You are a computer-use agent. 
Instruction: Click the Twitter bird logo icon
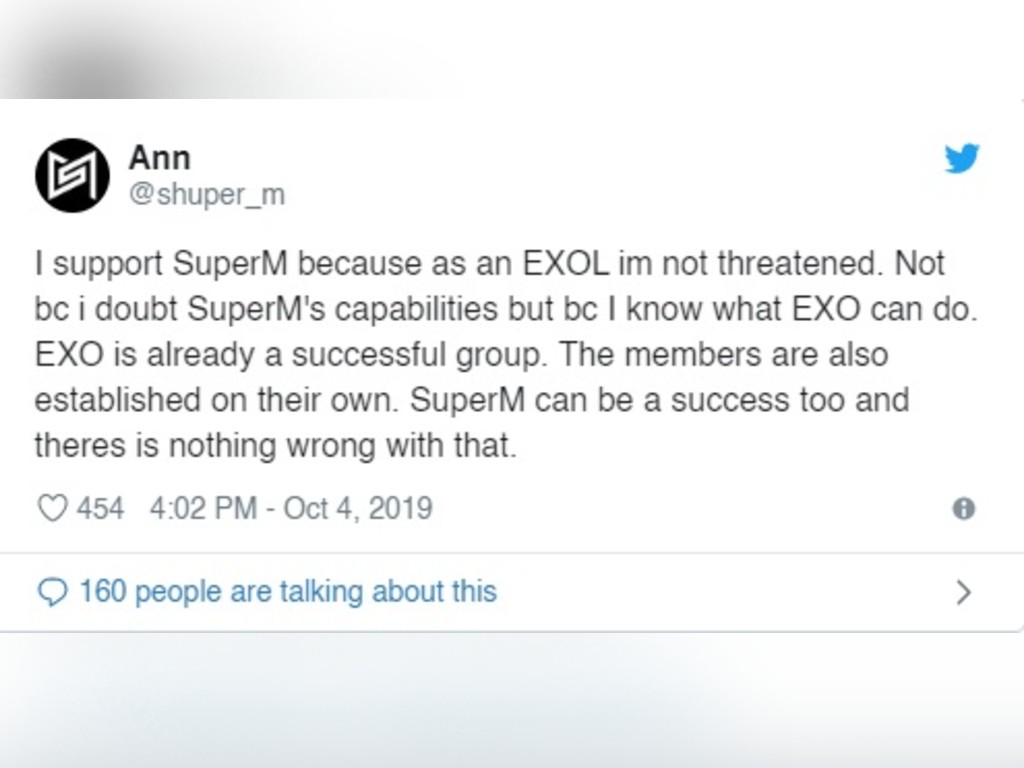962,158
